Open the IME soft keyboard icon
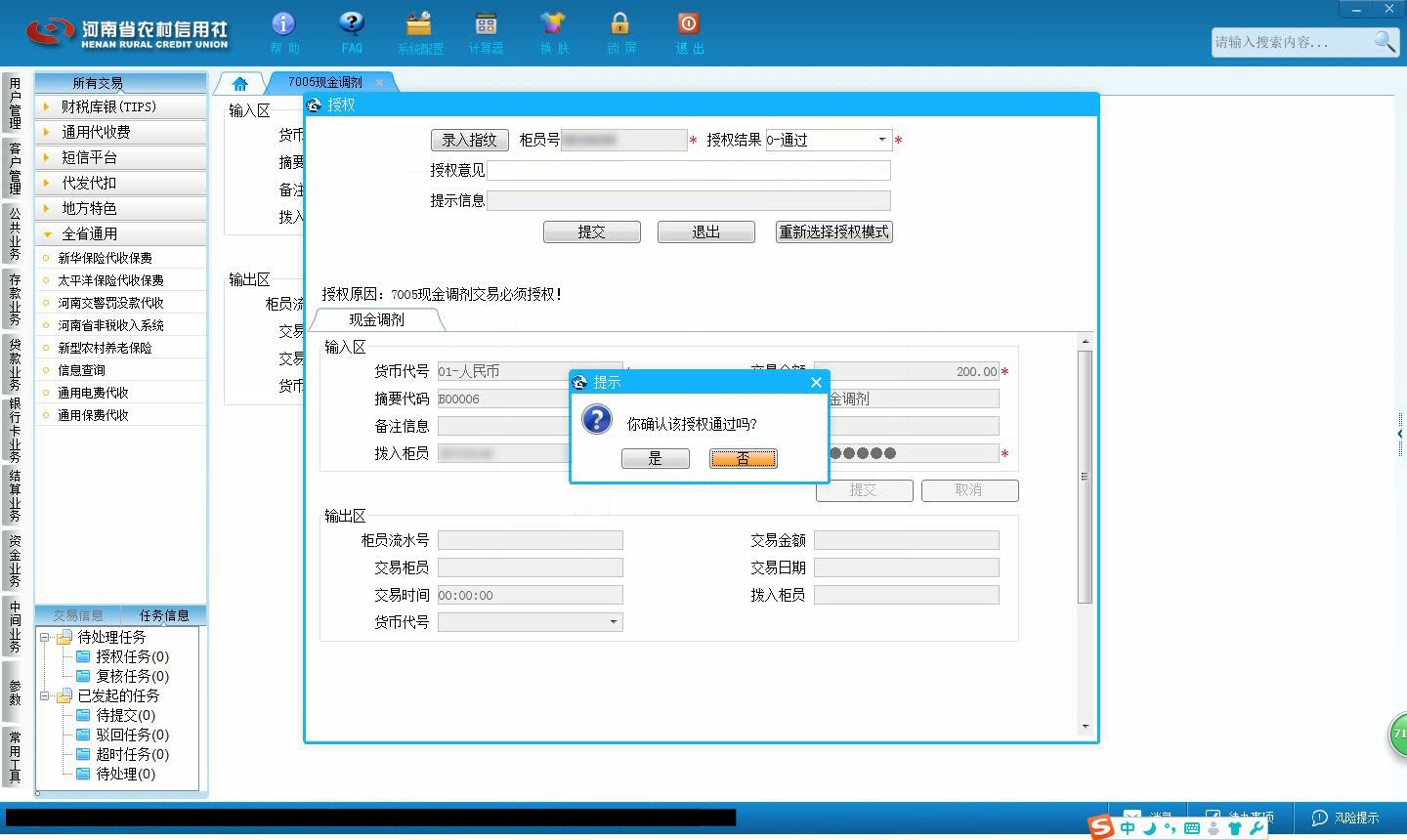 pos(1191,828)
